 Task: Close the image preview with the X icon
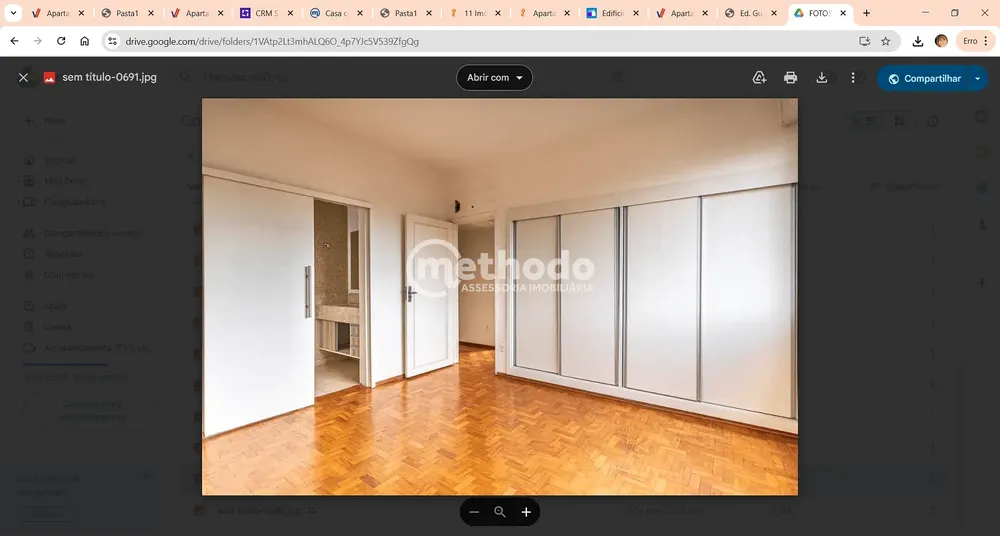pyautogui.click(x=24, y=77)
